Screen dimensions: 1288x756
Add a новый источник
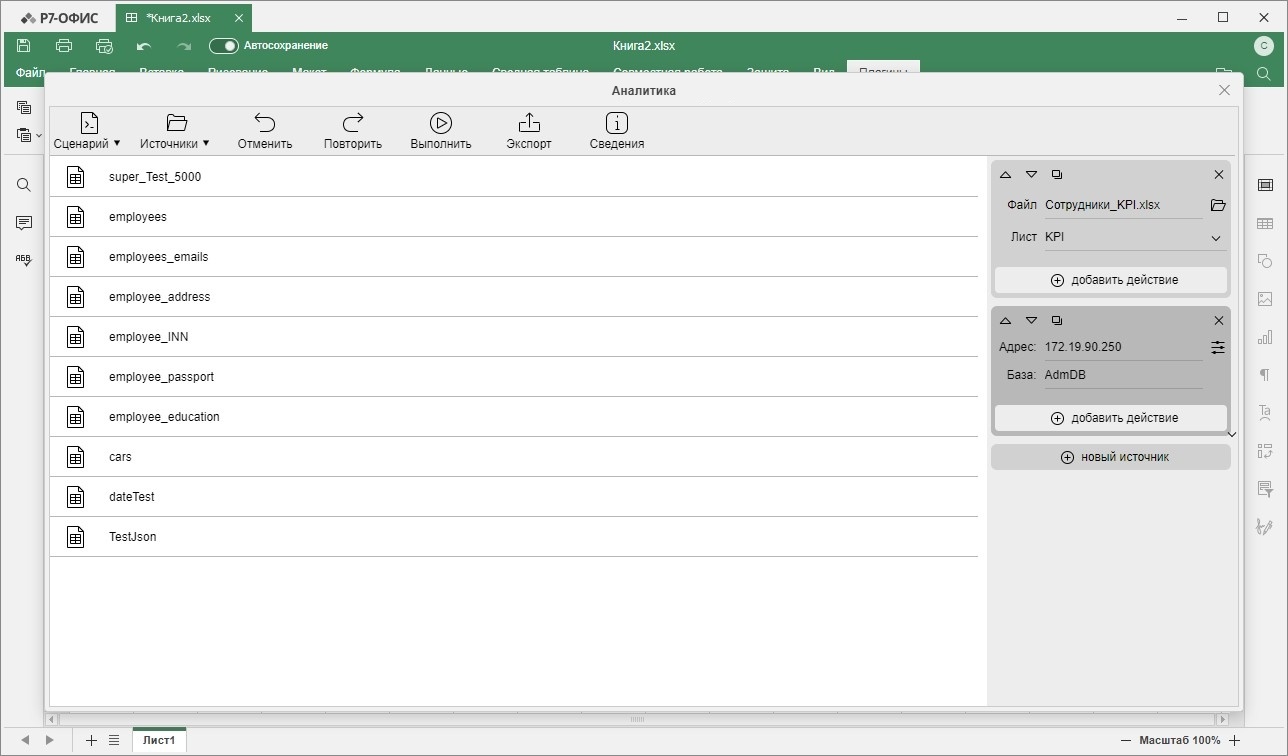pos(1111,457)
